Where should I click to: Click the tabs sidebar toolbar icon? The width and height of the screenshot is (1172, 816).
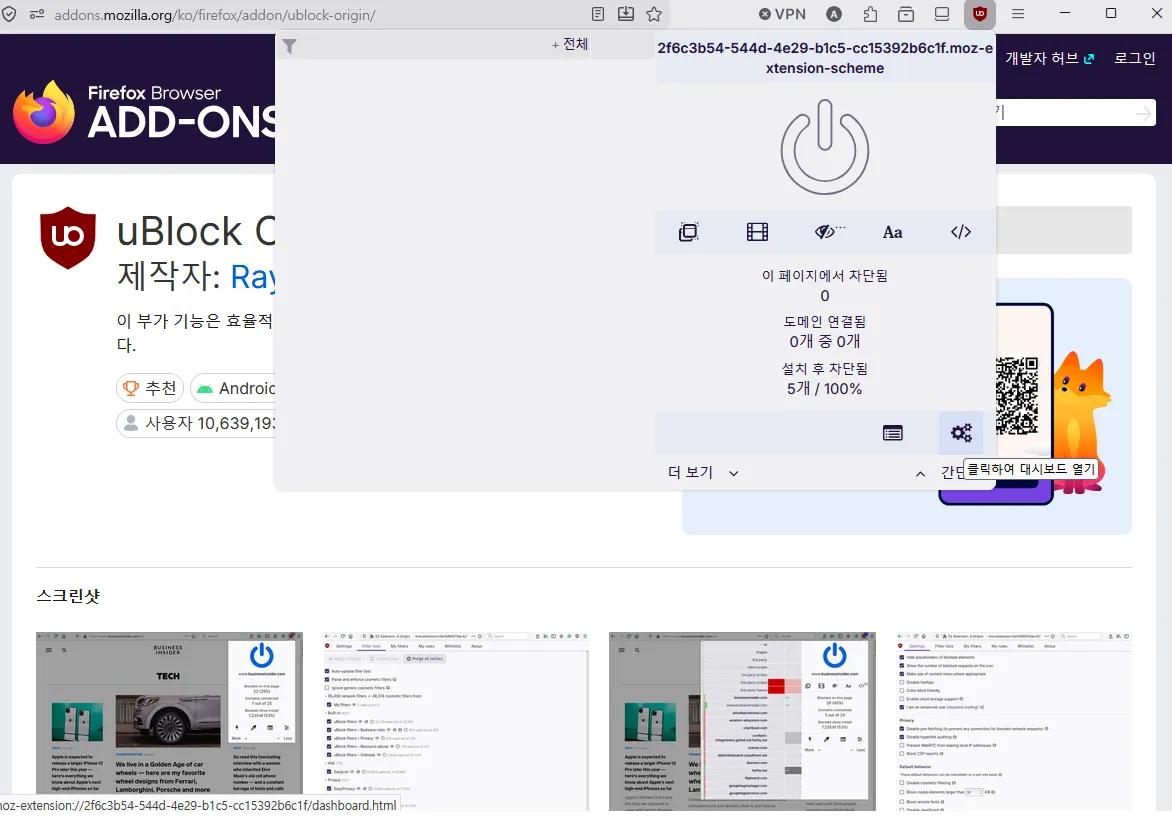(942, 13)
